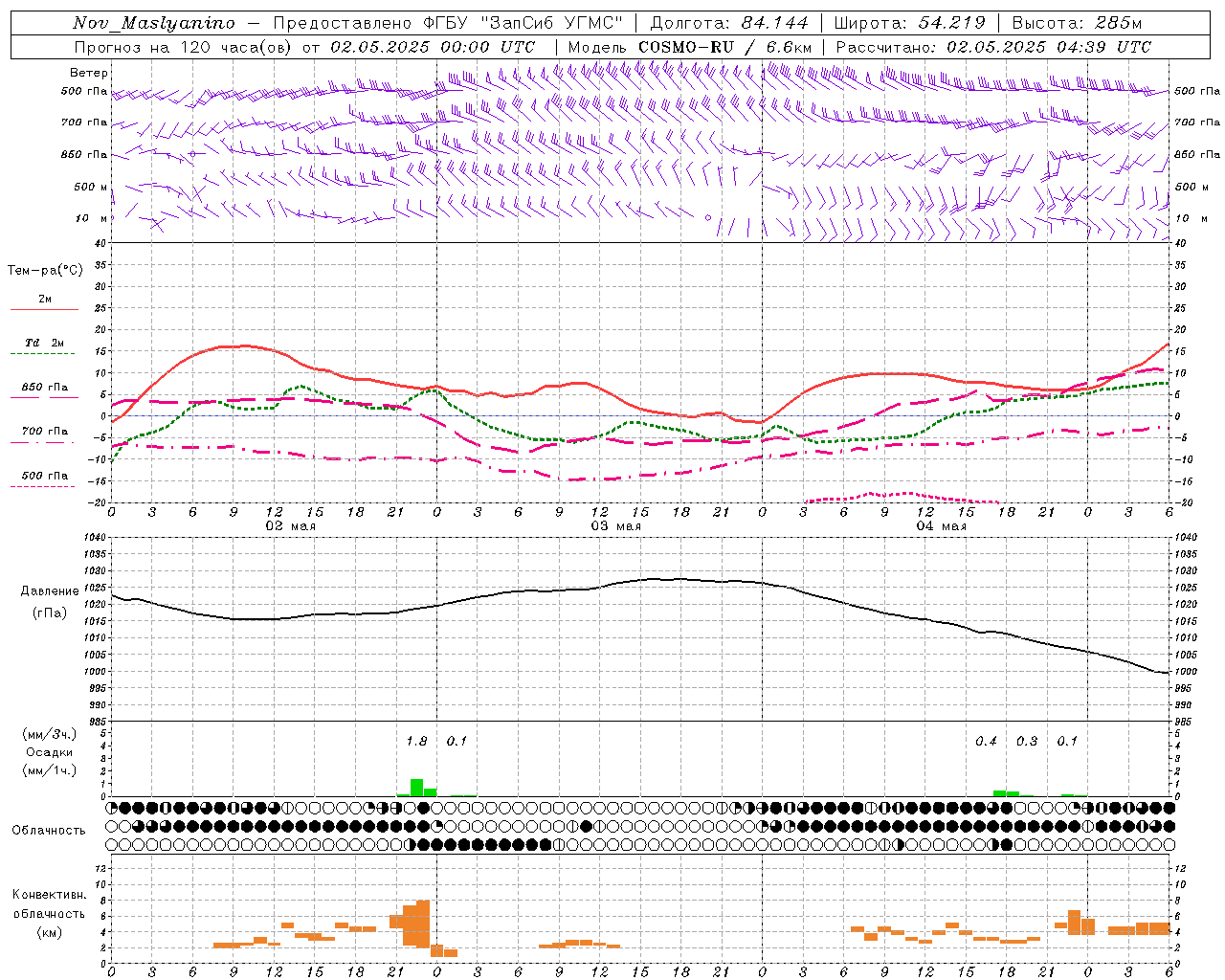Click the 1040 label on left pressure axis

pyautogui.click(x=94, y=537)
